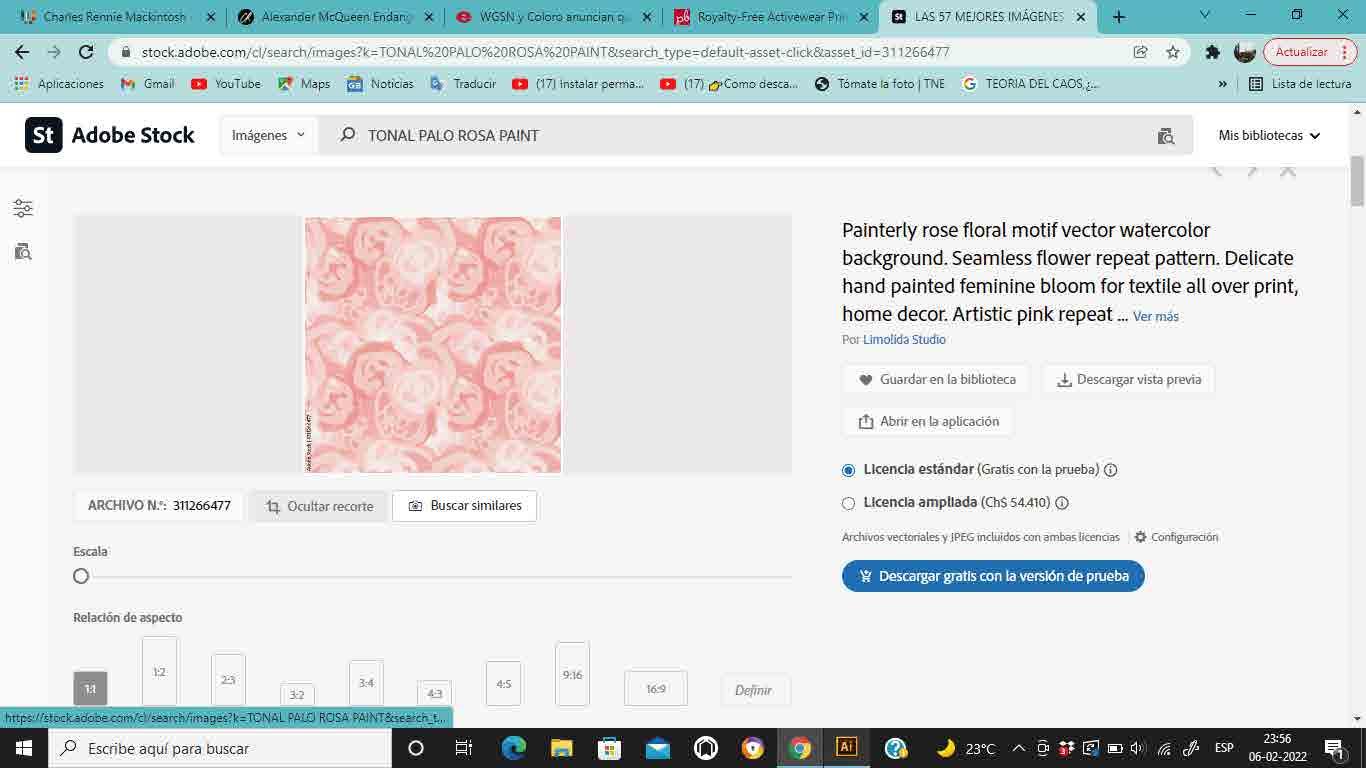The height and width of the screenshot is (768, 1366).
Task: Click the Cortana circle icon in taskbar
Action: pyautogui.click(x=416, y=748)
